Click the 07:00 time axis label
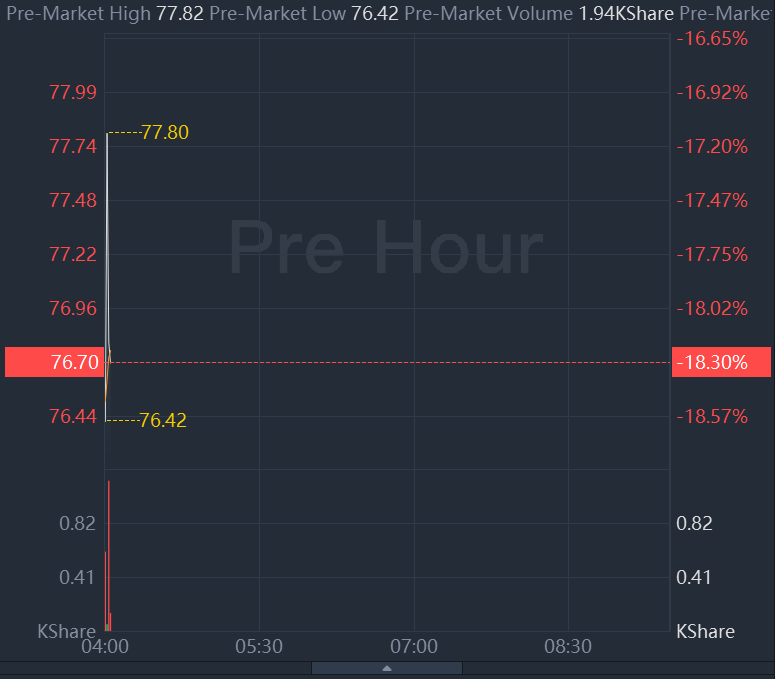 click(414, 646)
